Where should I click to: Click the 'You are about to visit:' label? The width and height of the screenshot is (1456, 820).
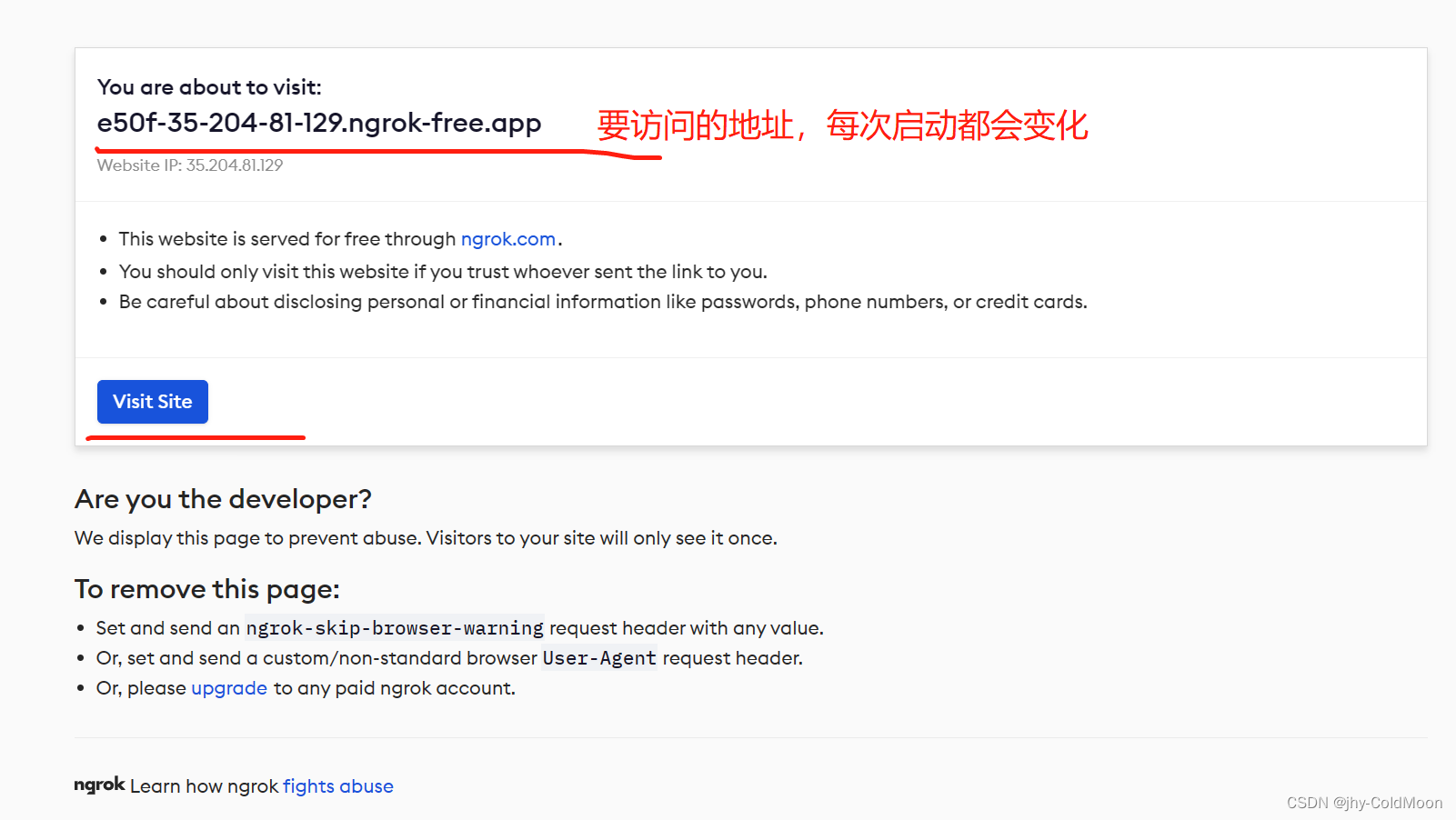point(209,87)
